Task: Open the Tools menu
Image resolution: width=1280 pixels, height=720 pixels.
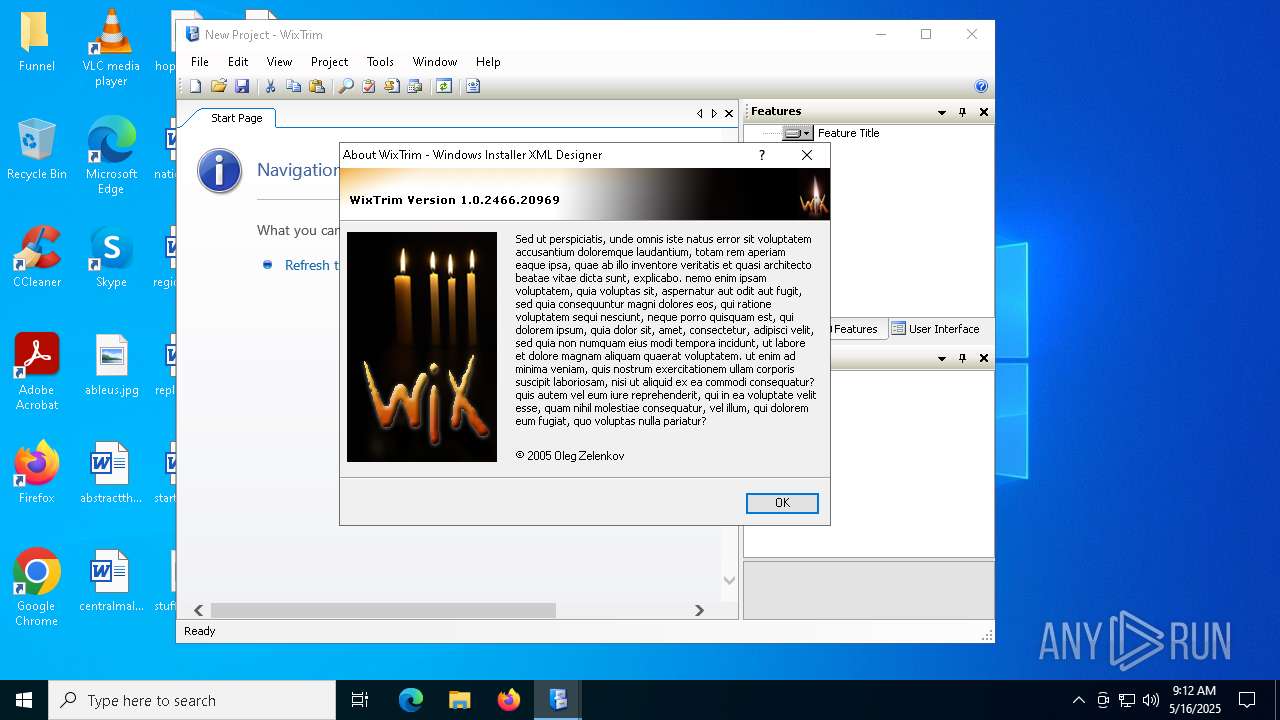Action: click(x=380, y=62)
